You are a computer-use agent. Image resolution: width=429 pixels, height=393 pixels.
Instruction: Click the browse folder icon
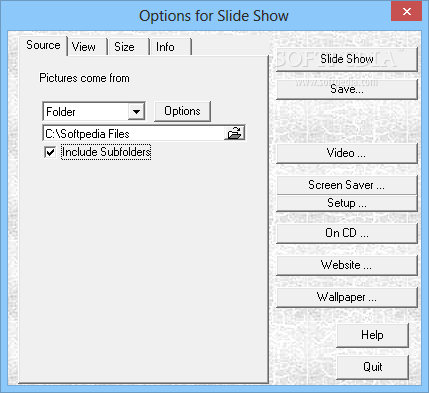pyautogui.click(x=235, y=133)
